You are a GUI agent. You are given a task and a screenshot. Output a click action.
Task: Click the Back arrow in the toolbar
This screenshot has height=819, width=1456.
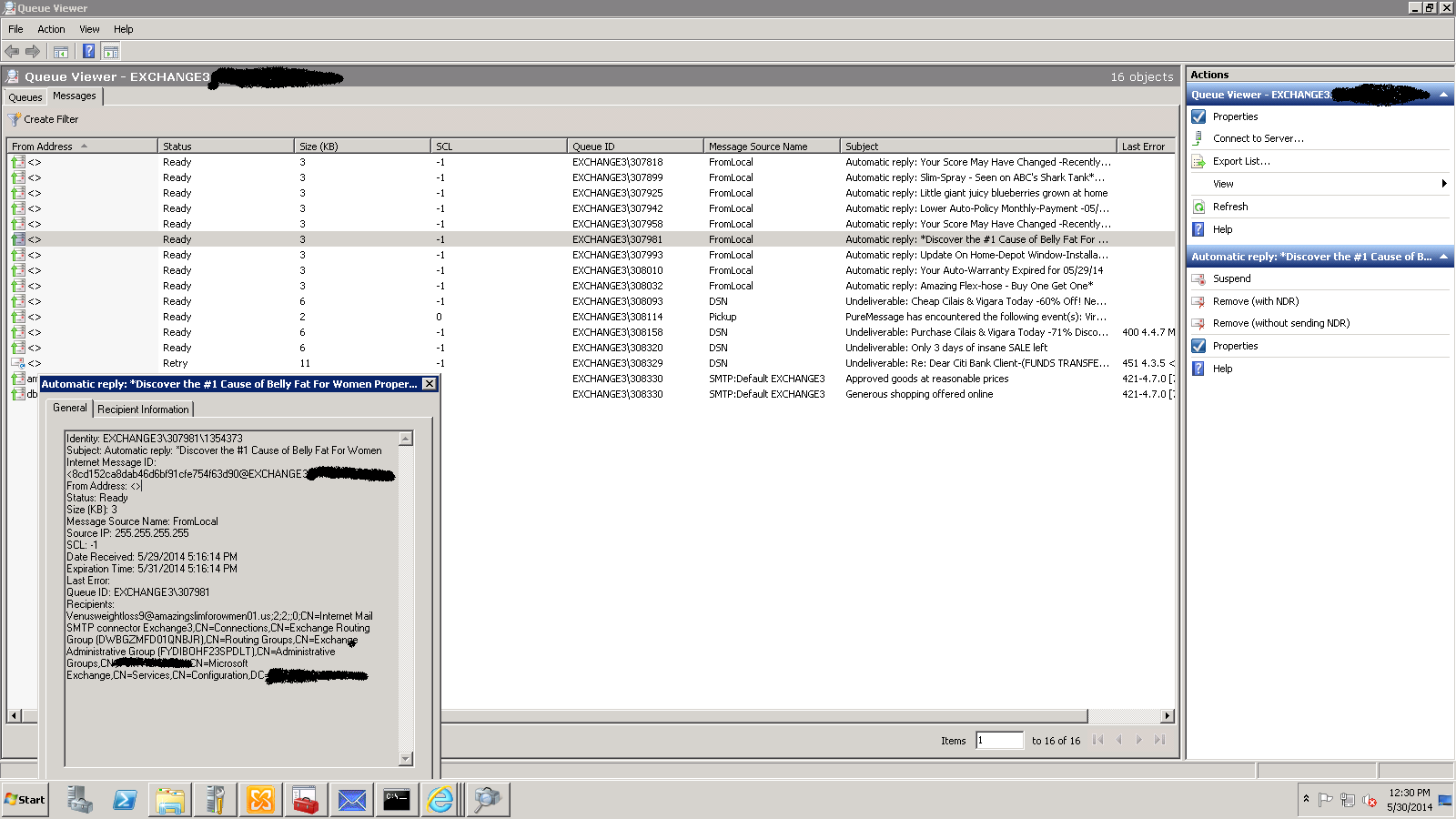coord(12,51)
